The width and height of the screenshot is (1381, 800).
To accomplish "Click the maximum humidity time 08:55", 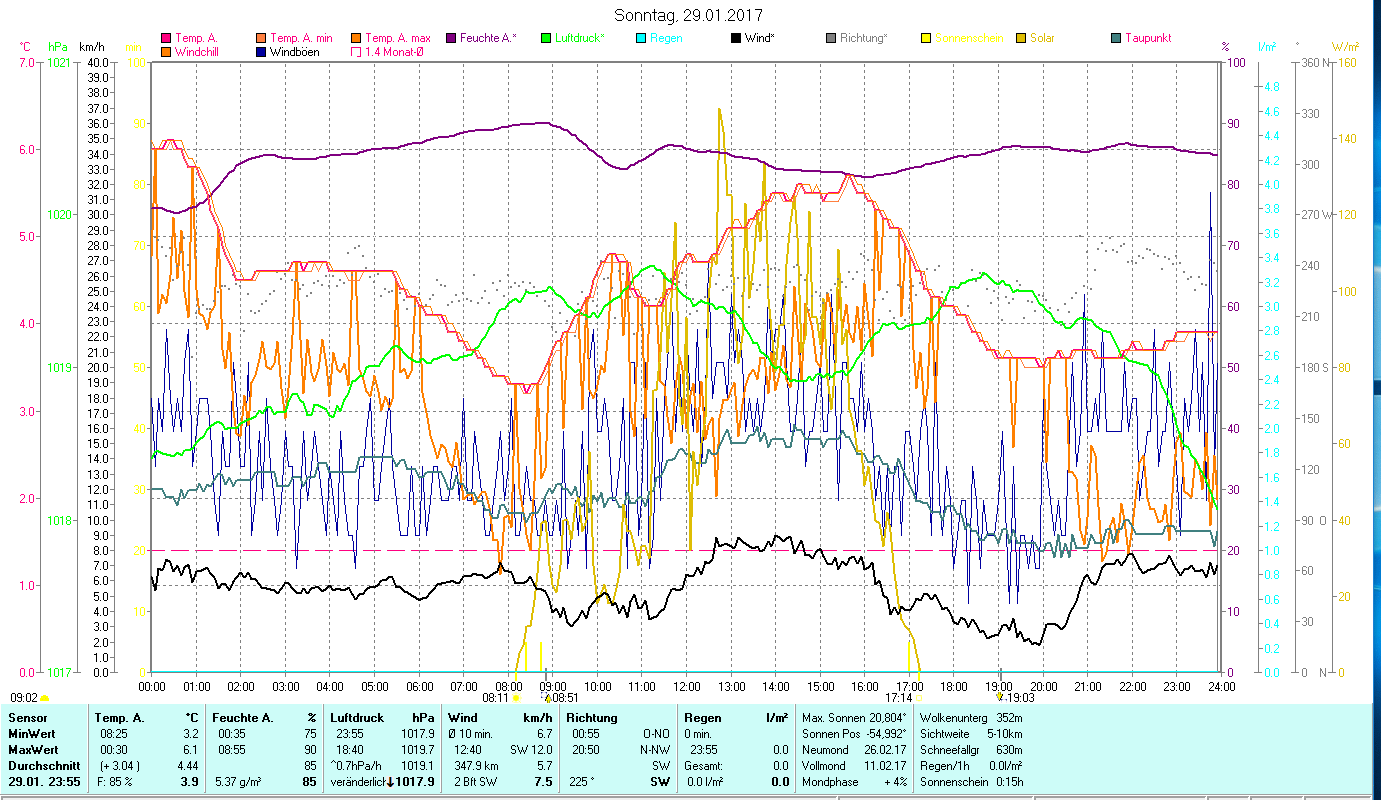I will point(230,749).
